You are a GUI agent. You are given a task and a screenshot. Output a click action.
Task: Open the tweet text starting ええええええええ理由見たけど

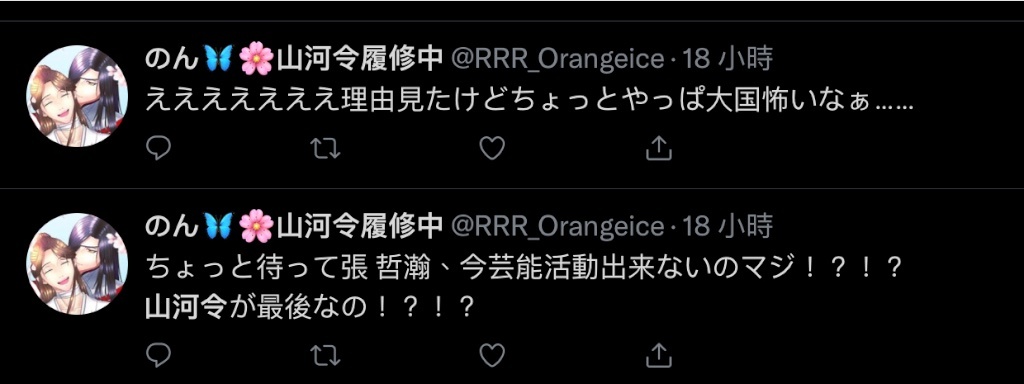point(528,101)
